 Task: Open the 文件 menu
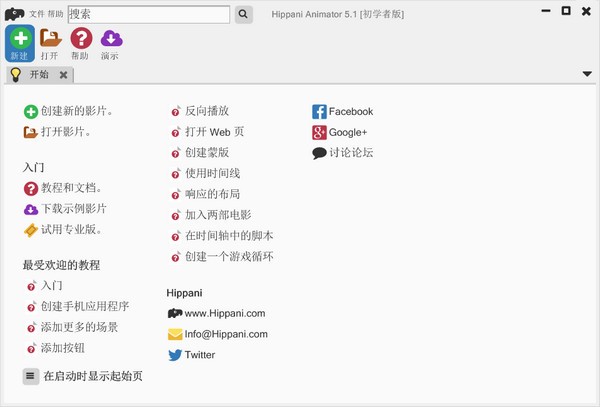coord(37,14)
